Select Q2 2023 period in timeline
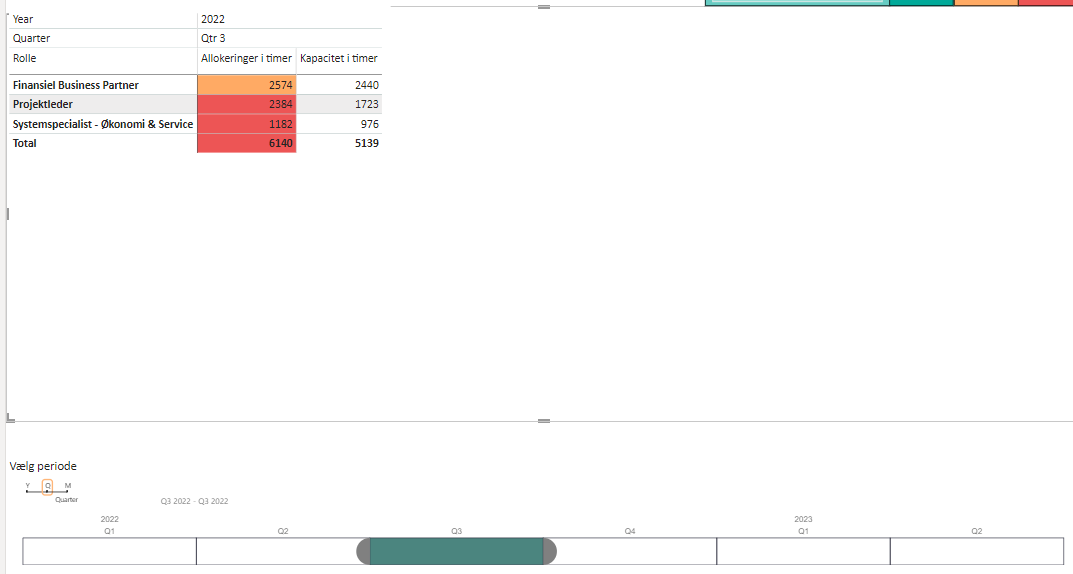Screen dimensions: 1073x574 [x=977, y=551]
